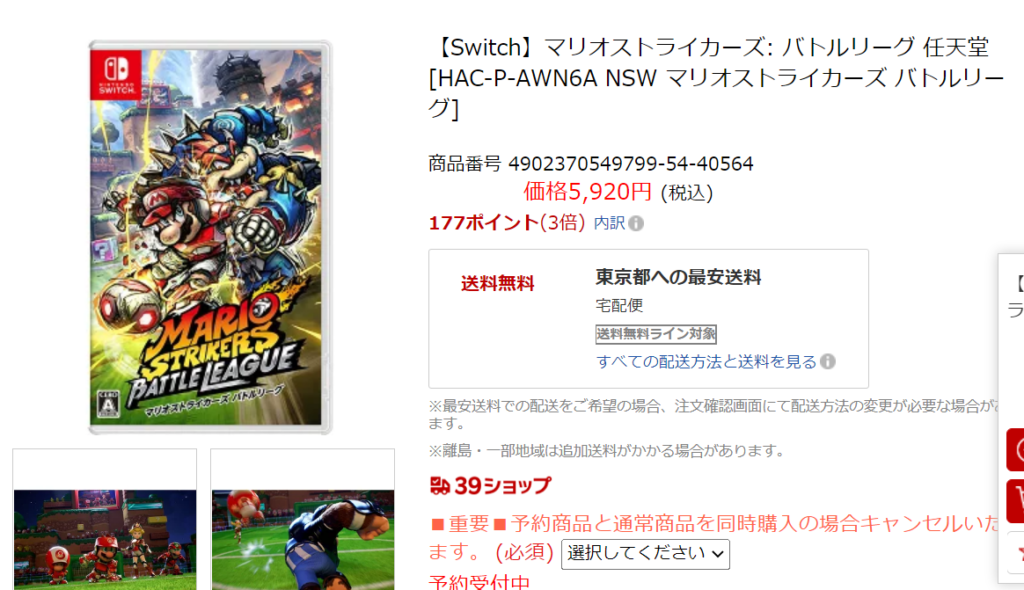Click the 177ポイント(3倍) points text
This screenshot has width=1024, height=590.
(507, 223)
